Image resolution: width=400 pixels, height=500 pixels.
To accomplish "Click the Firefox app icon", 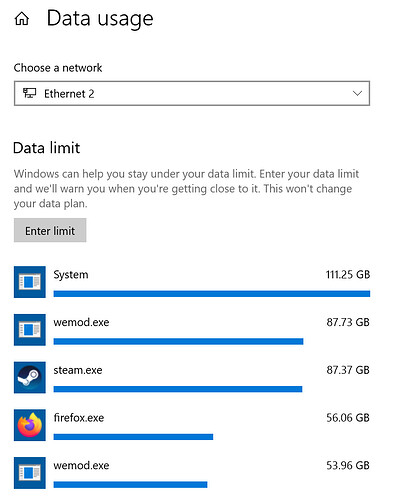I will point(30,425).
